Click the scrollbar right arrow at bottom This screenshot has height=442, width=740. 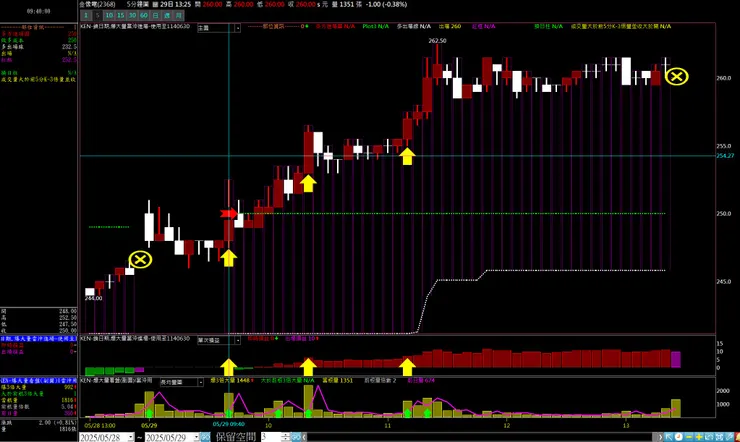click(660, 437)
